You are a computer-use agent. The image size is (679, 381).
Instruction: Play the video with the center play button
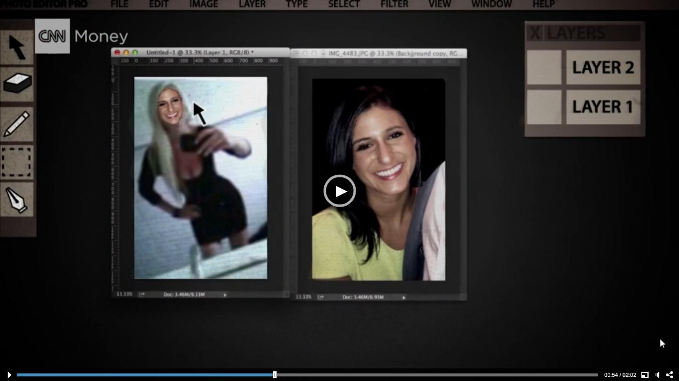(340, 191)
